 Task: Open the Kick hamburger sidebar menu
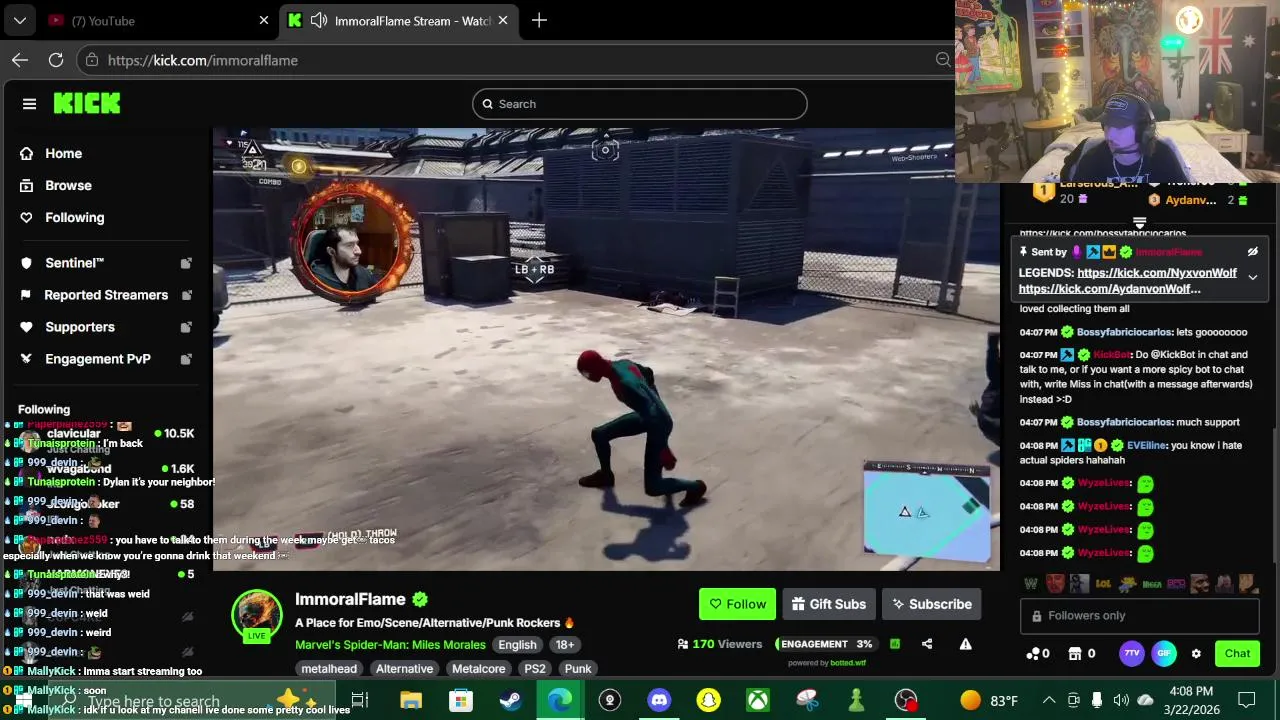(x=29, y=104)
